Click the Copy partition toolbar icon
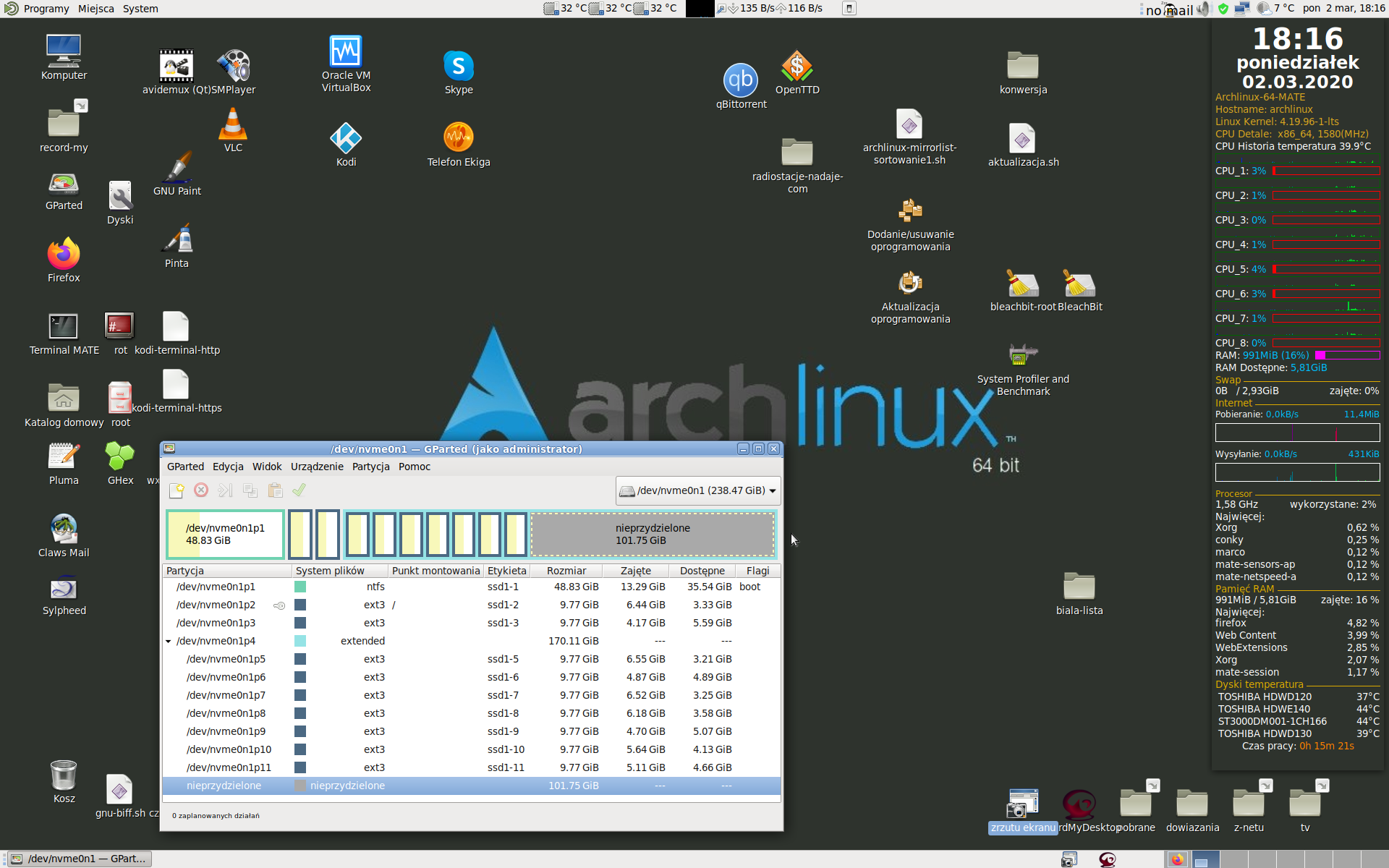Image resolution: width=1389 pixels, height=868 pixels. click(x=250, y=491)
